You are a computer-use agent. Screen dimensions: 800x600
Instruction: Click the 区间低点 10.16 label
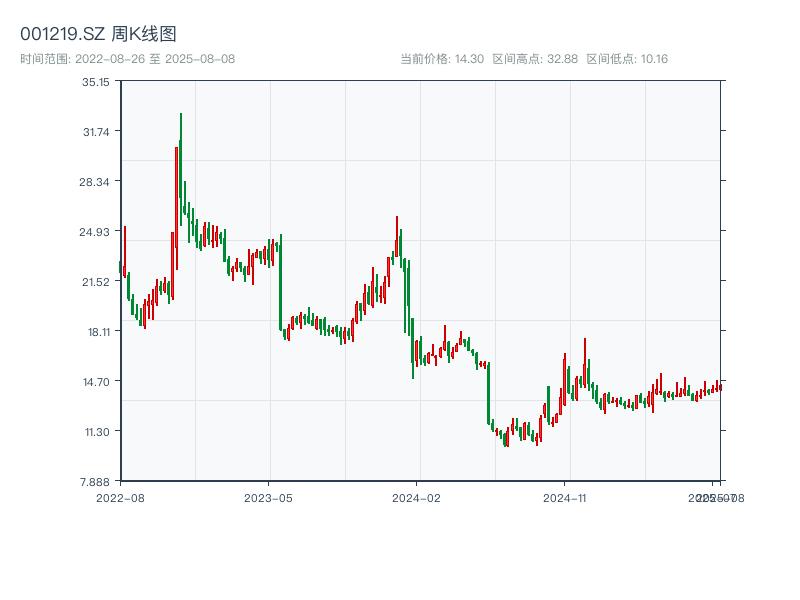(x=627, y=59)
